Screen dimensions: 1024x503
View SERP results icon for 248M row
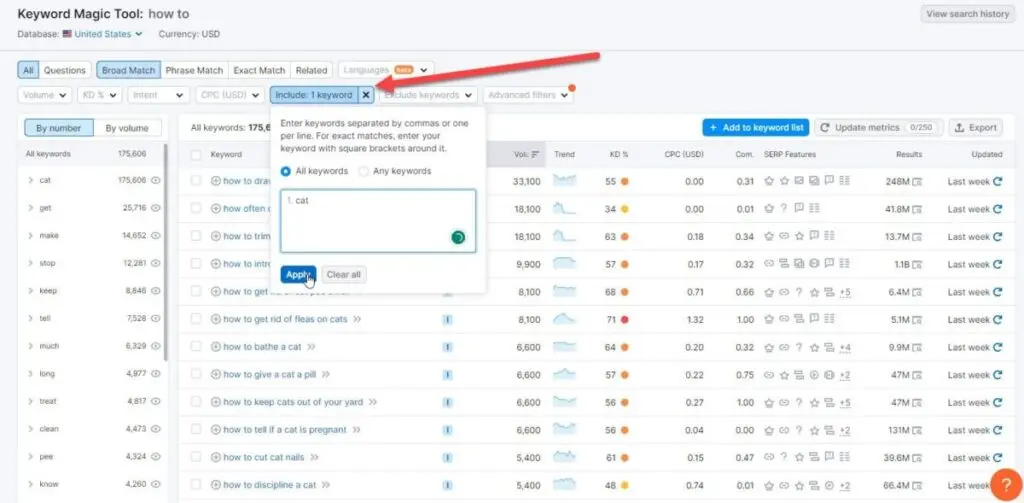point(918,182)
